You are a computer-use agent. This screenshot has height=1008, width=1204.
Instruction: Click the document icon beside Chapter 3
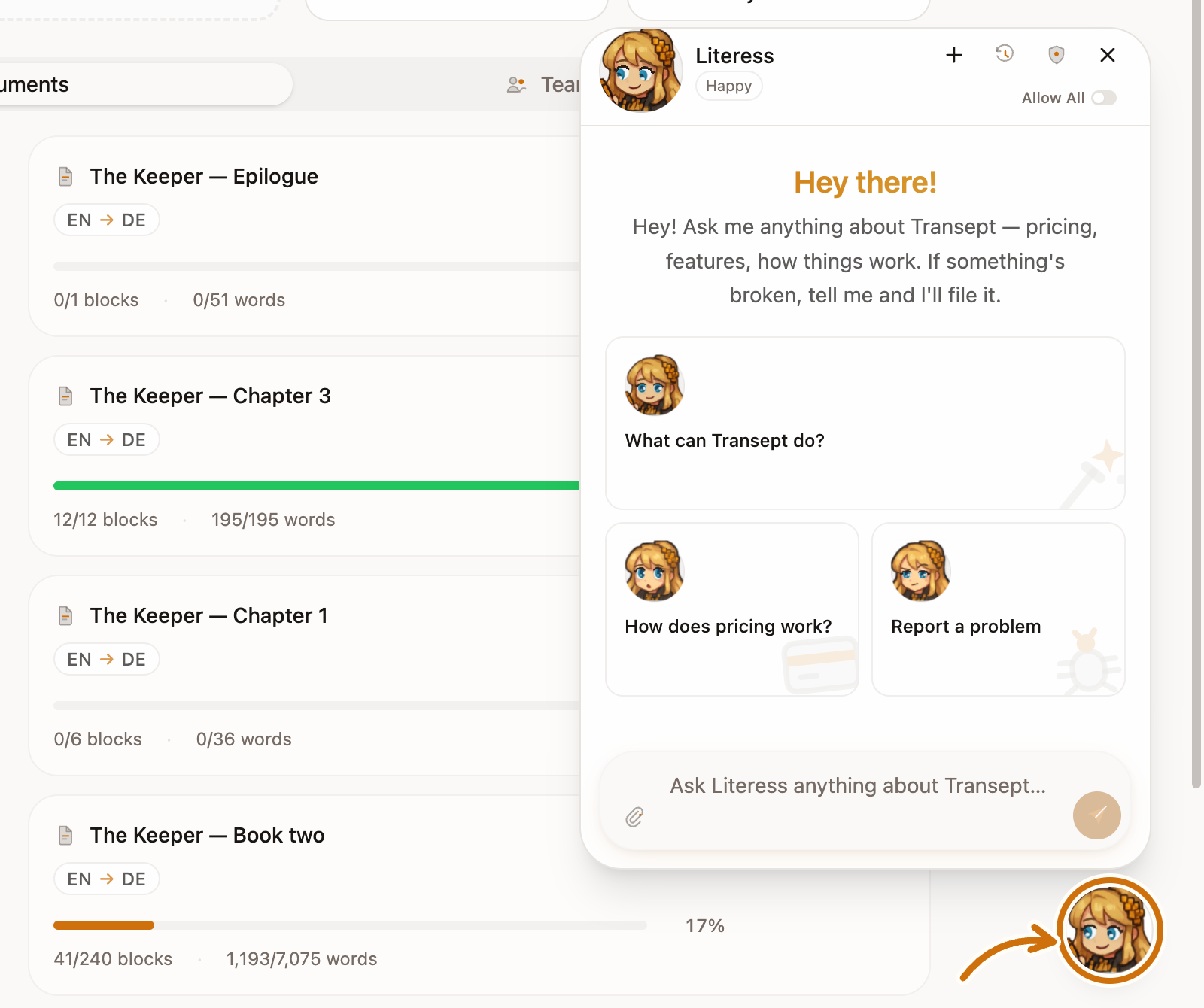pos(65,396)
